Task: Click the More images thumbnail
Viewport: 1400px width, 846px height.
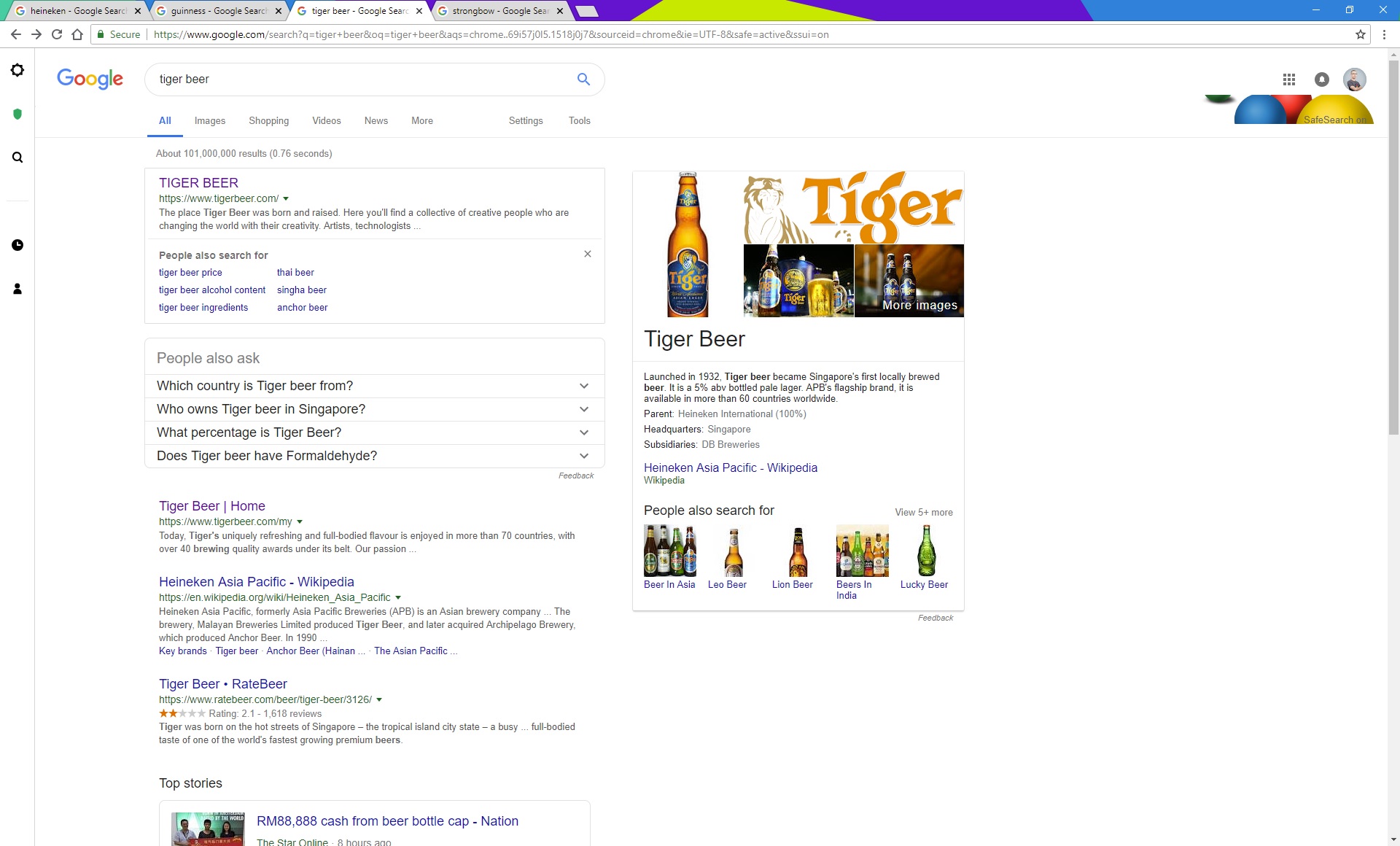Action: pyautogui.click(x=909, y=281)
